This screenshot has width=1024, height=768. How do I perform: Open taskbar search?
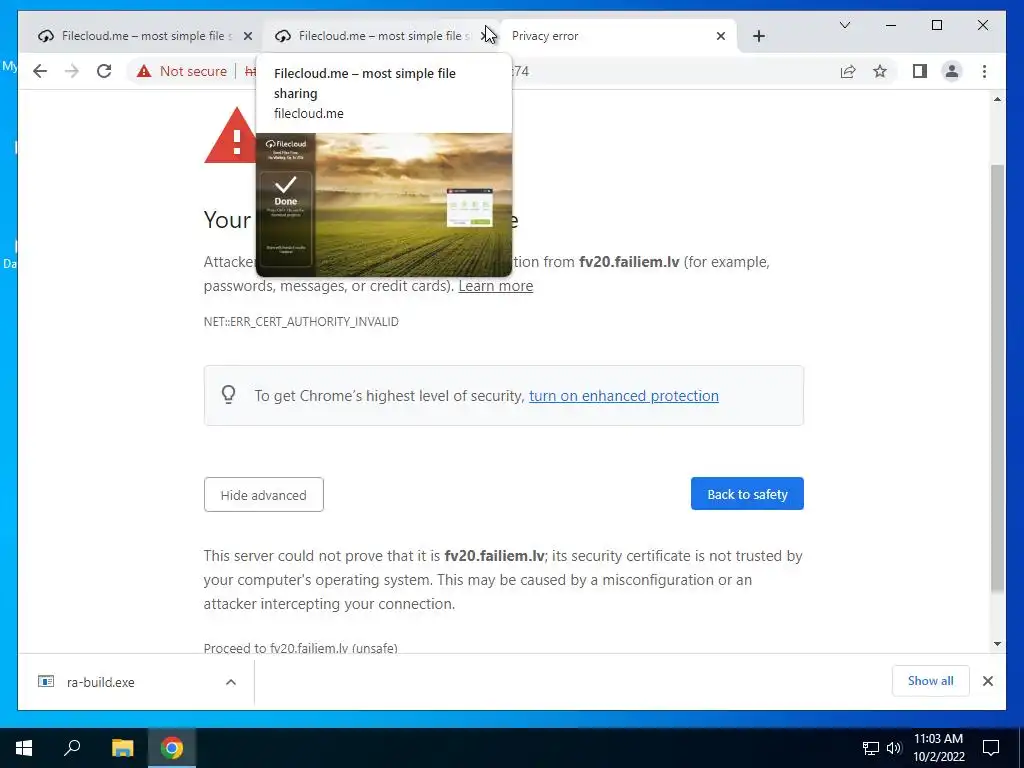coord(72,748)
